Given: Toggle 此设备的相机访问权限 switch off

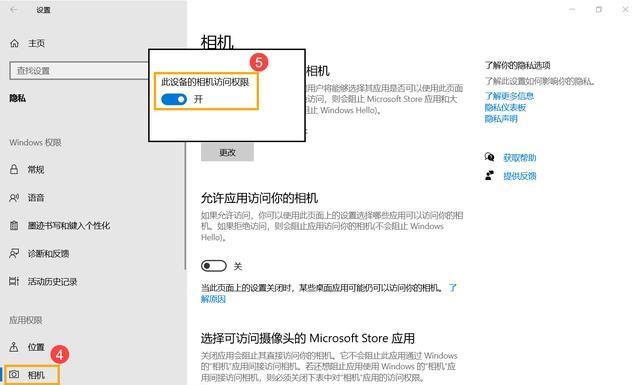Looking at the screenshot, I should click(x=174, y=99).
